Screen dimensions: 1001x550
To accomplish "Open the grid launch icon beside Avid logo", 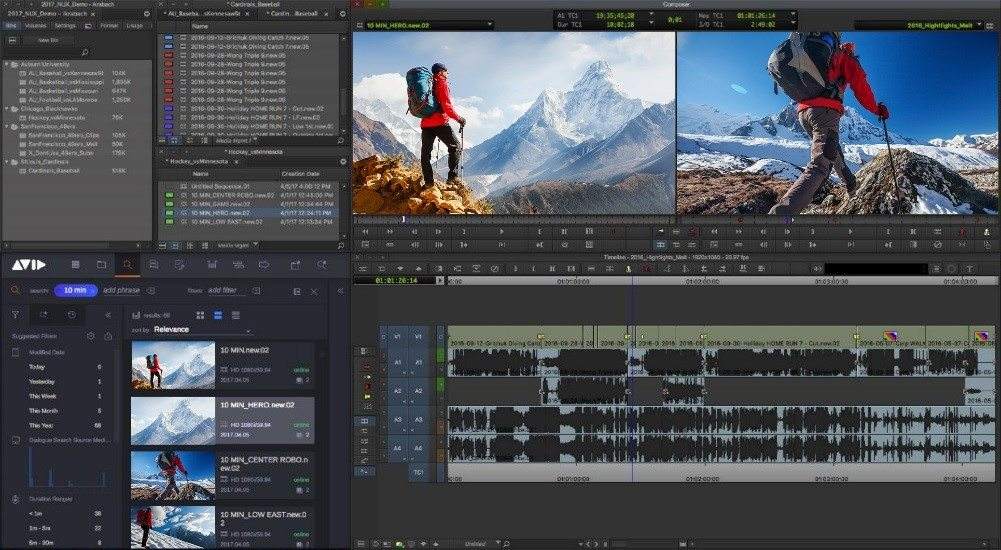I will tap(75, 265).
